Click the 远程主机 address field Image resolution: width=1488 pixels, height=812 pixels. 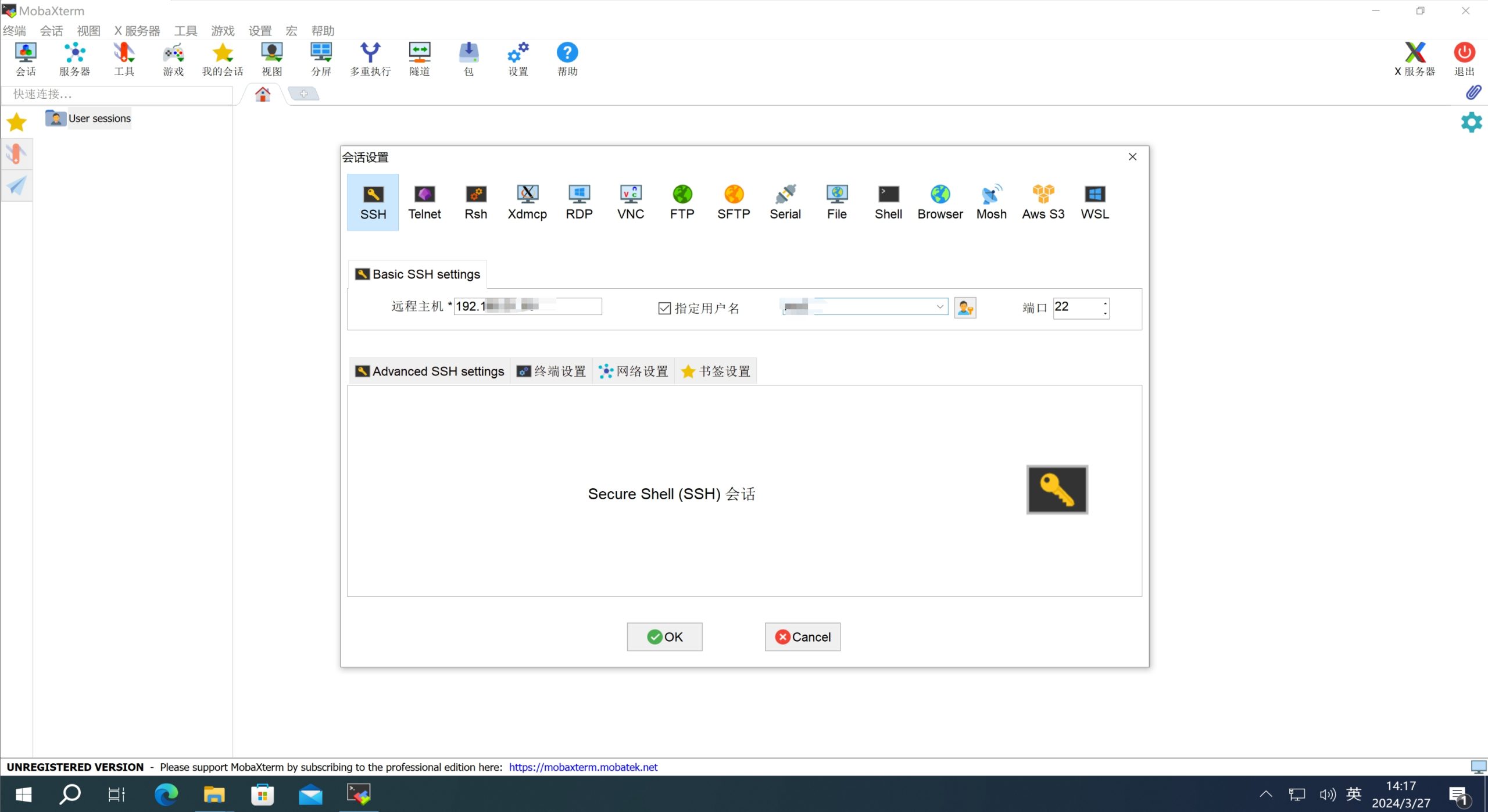(528, 306)
